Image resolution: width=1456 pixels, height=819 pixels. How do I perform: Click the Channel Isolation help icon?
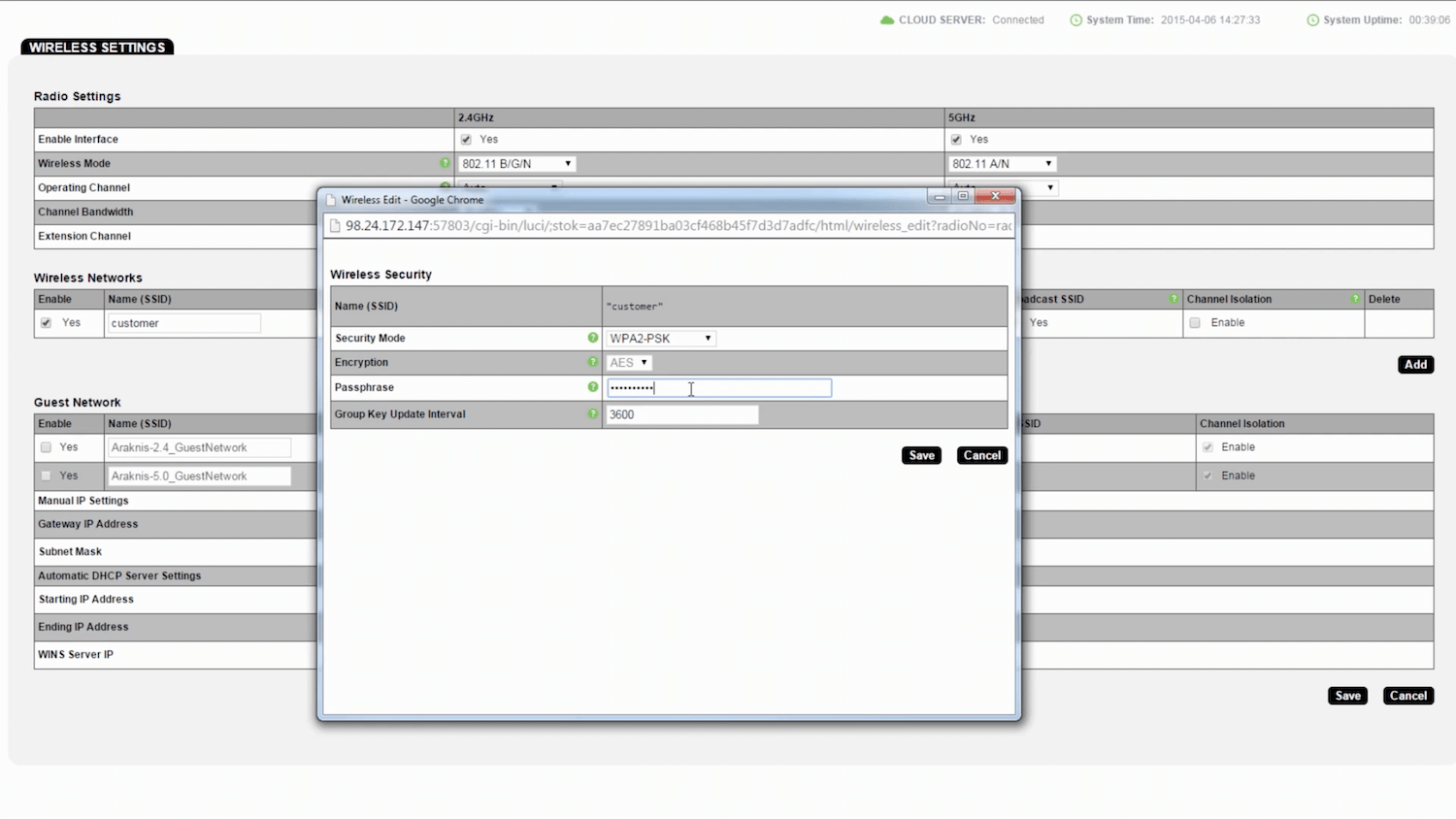point(1355,299)
